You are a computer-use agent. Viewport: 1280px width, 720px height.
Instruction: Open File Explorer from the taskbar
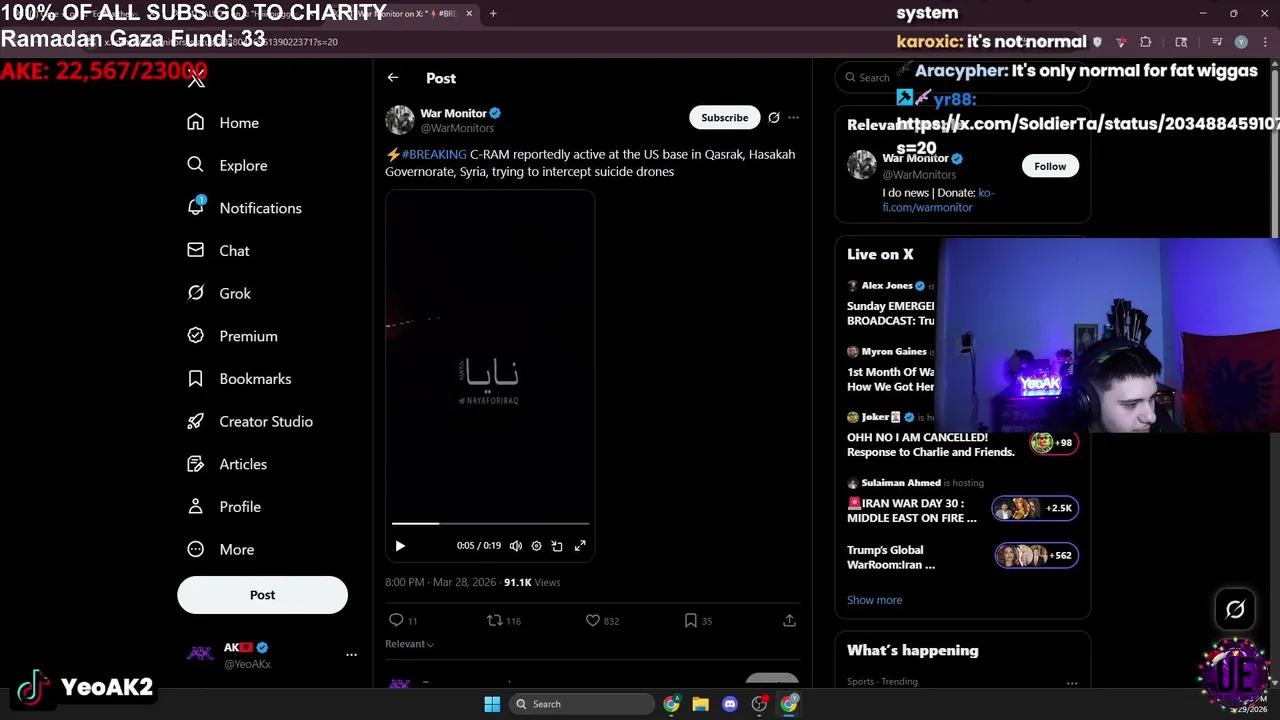(700, 704)
